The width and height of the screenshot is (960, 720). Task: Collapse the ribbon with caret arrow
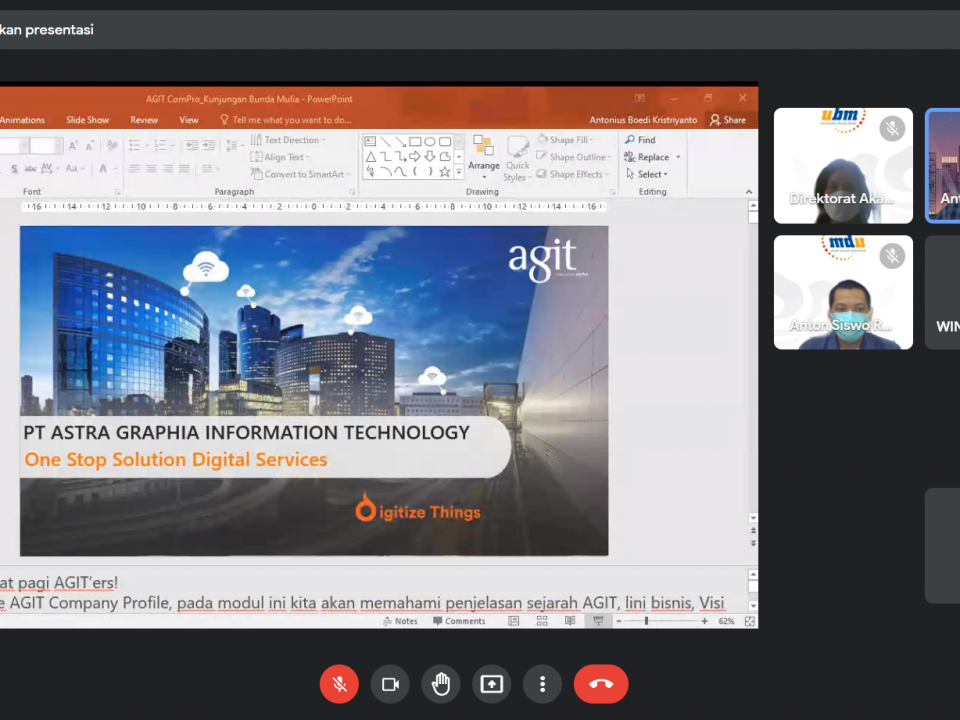point(749,192)
